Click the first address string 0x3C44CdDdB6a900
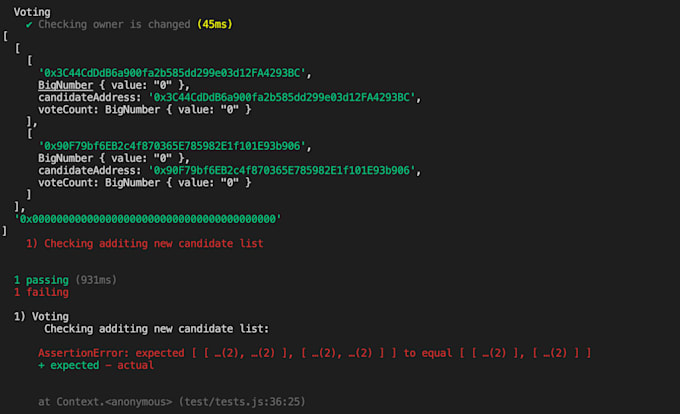The height and width of the screenshot is (414, 680). tap(172, 73)
